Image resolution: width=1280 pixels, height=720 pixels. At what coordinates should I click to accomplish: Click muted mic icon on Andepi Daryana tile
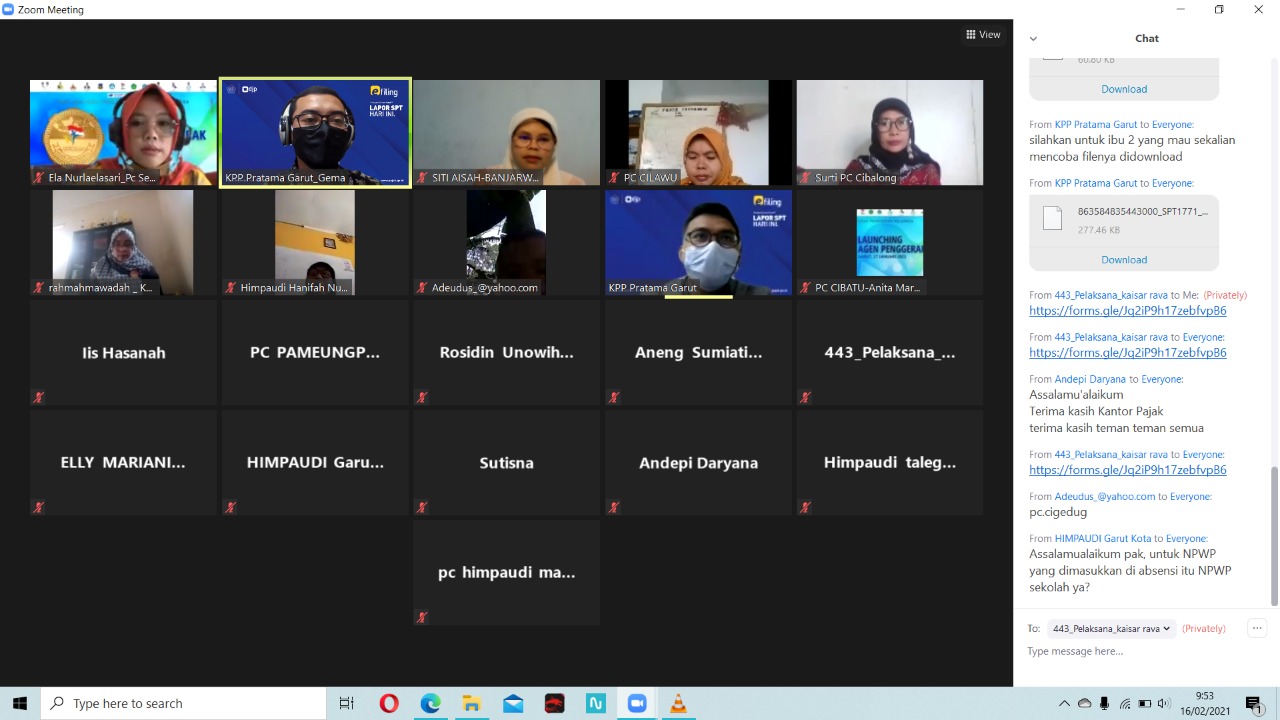pyautogui.click(x=614, y=507)
